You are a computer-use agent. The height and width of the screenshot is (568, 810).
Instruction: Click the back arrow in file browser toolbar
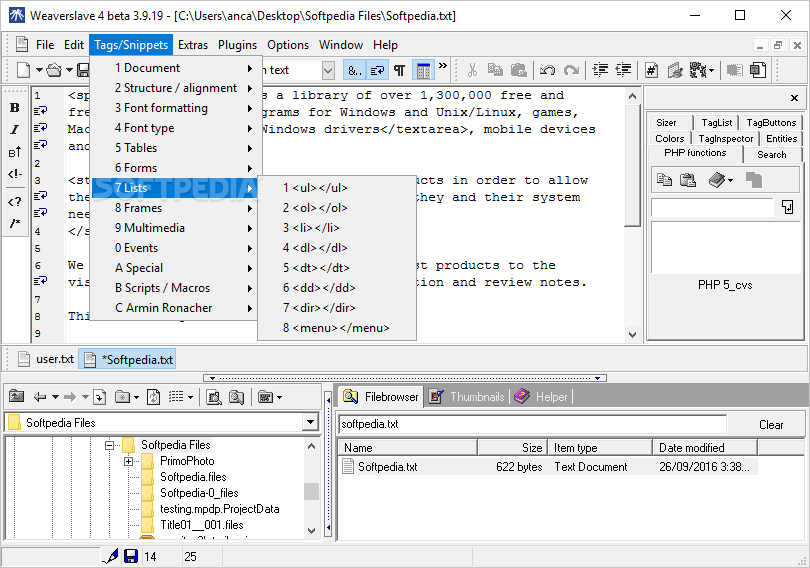40,397
